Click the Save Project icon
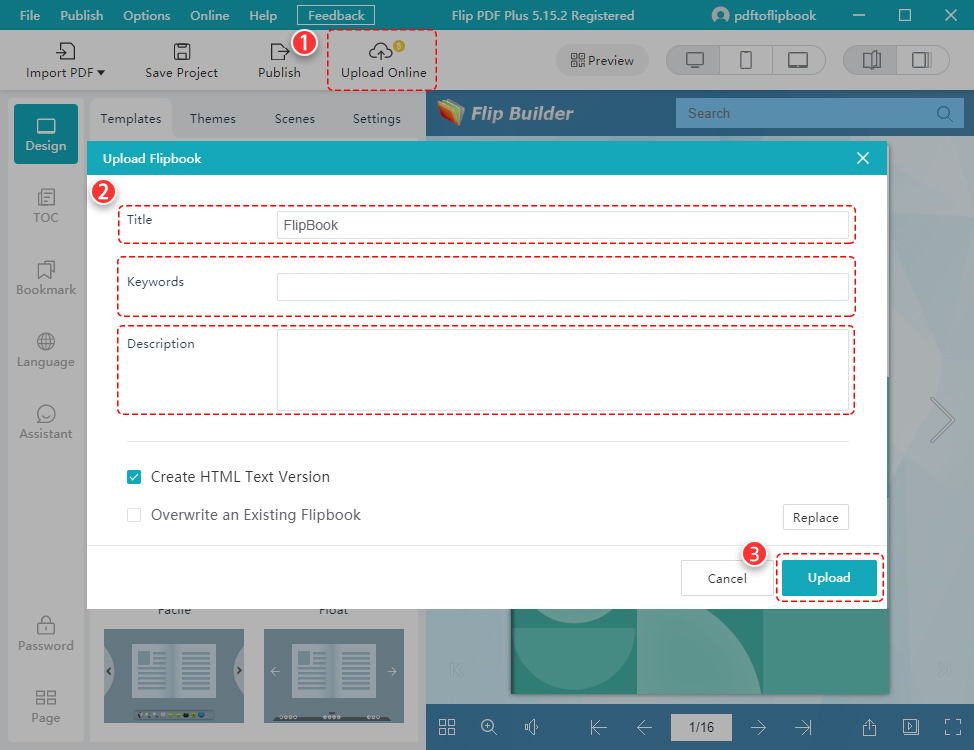 (x=181, y=52)
